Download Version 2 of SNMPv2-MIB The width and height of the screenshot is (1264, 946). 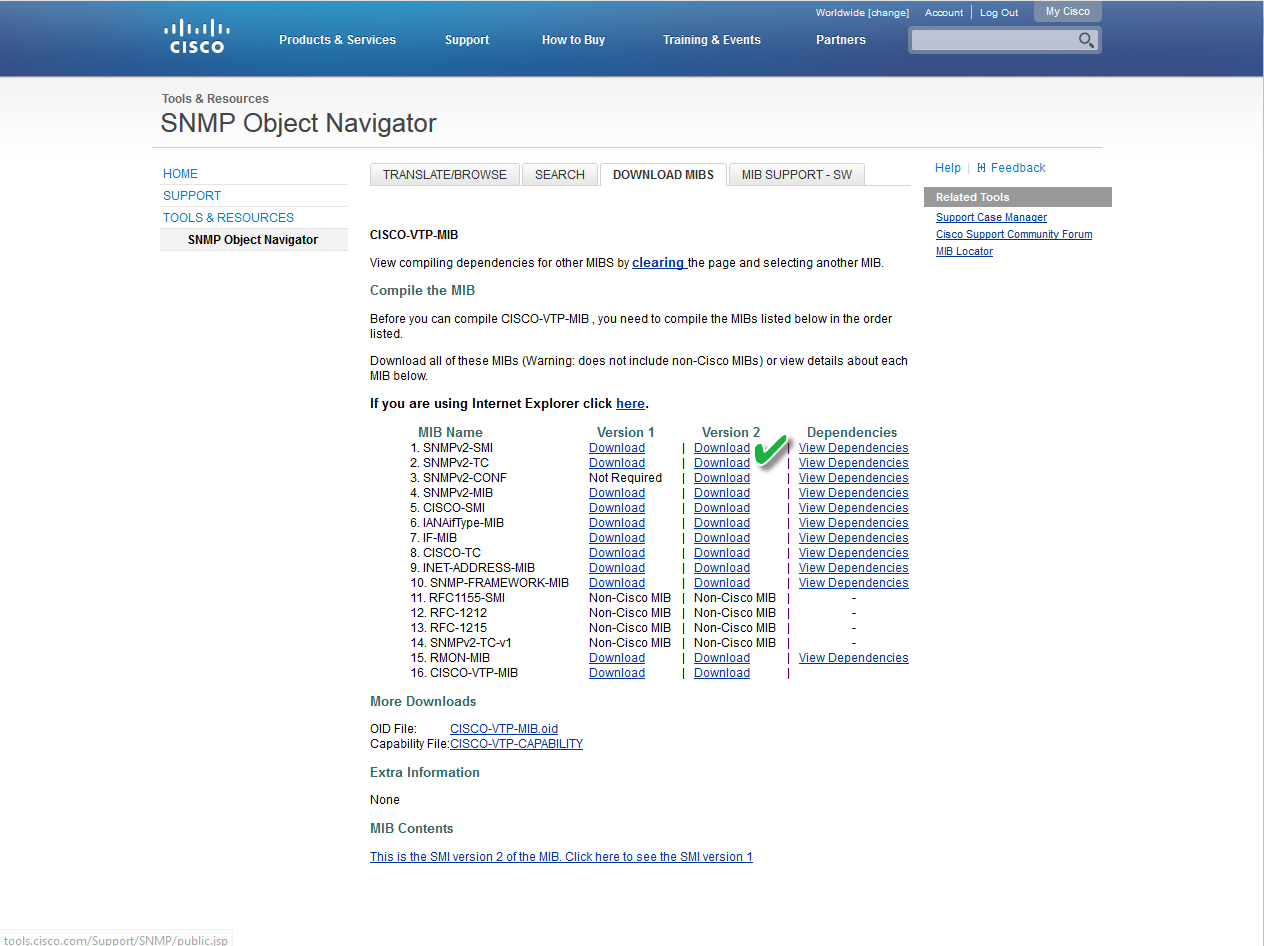722,493
